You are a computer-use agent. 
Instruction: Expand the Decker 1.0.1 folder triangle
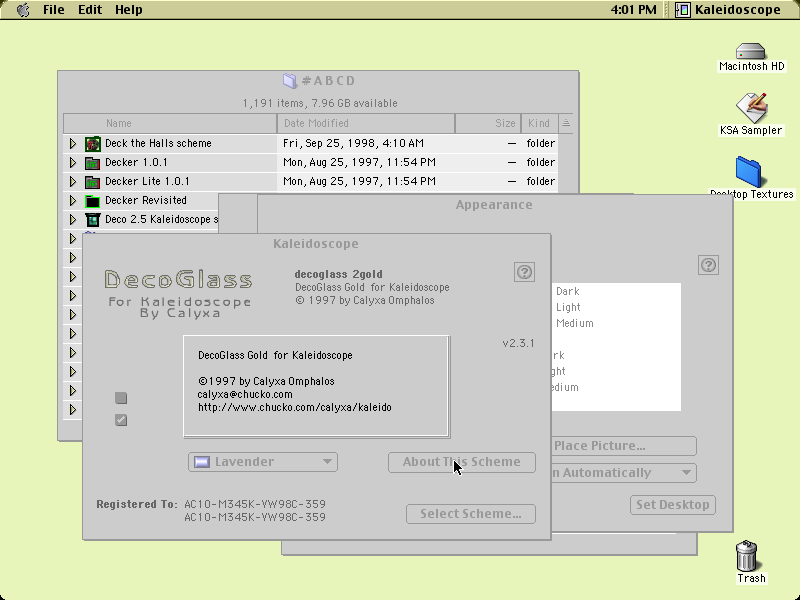pos(73,163)
